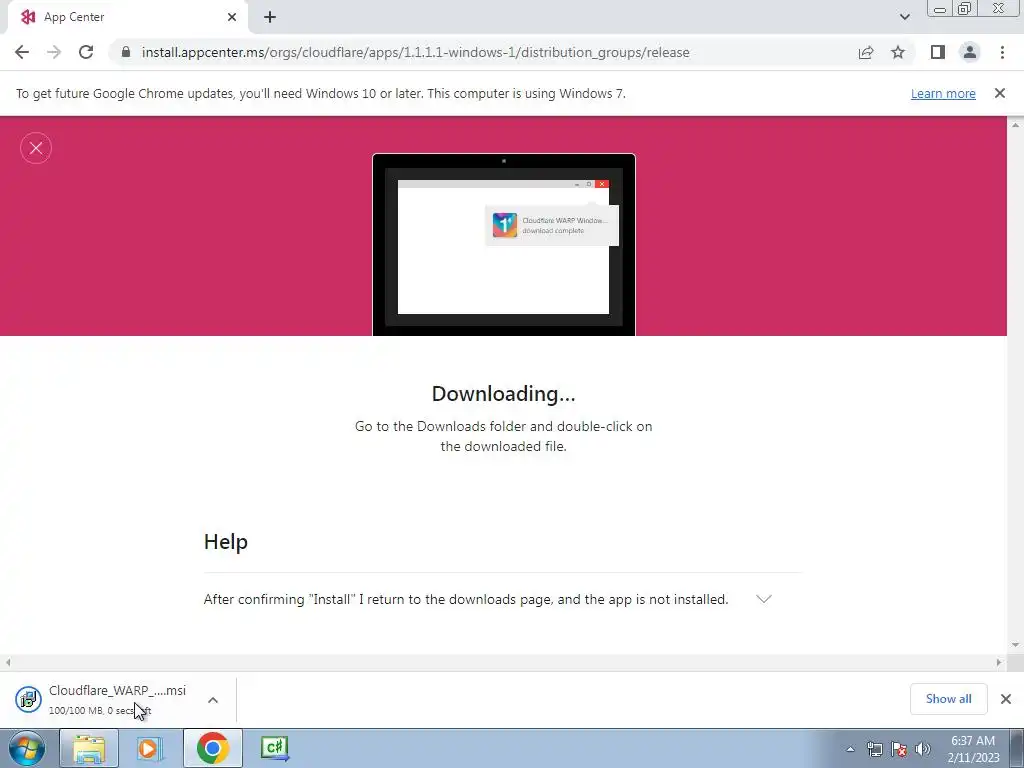Reload the App Center page
Image resolution: width=1024 pixels, height=768 pixels.
(86, 52)
